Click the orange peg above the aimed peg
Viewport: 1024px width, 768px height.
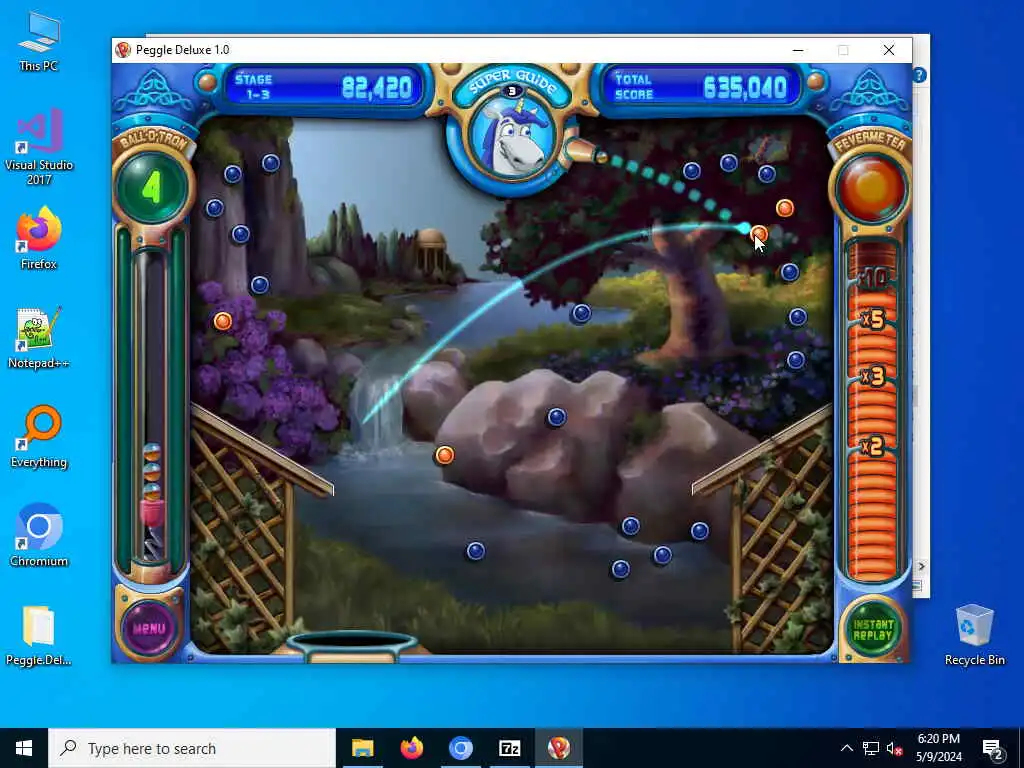point(784,208)
